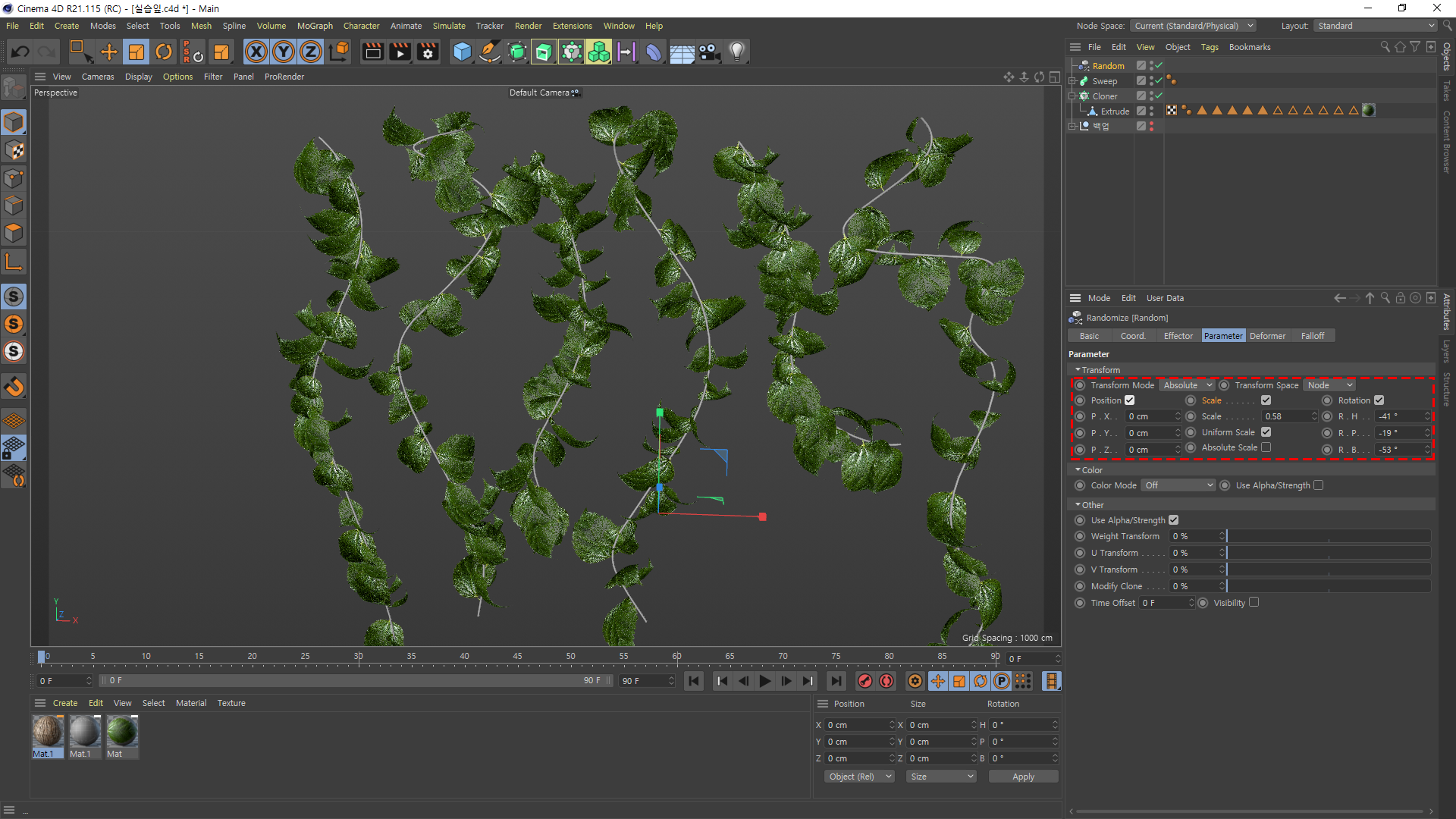Click the Undo arrow icon
1456x819 pixels.
click(x=20, y=52)
